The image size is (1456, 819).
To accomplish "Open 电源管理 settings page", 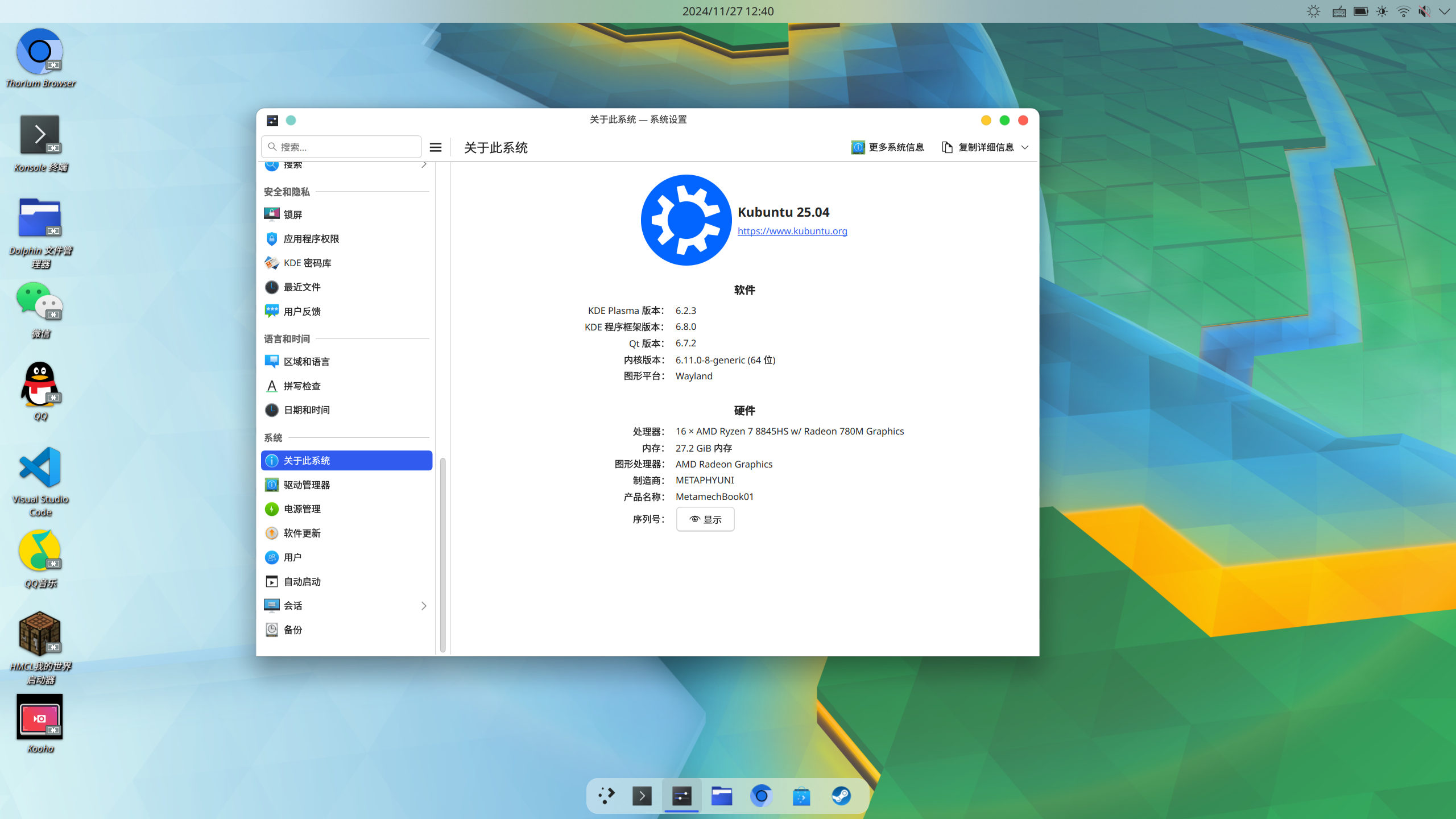I will 346,509.
